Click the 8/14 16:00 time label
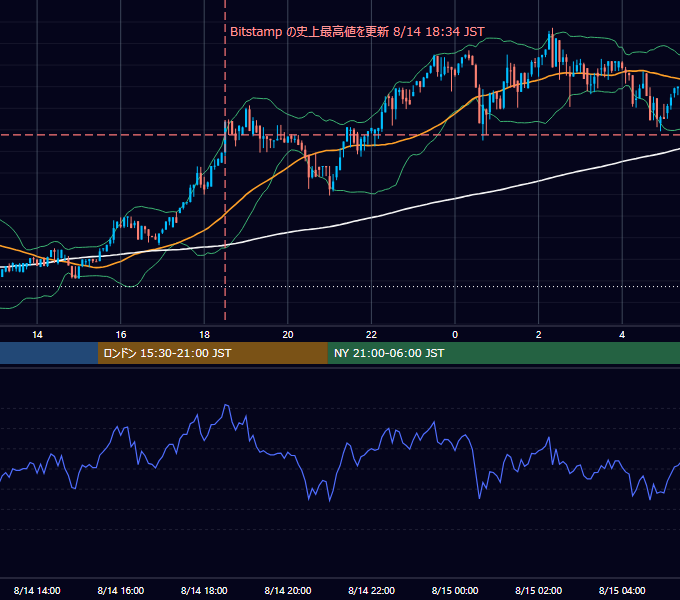Screen dimensions: 680x600 (x=121, y=590)
